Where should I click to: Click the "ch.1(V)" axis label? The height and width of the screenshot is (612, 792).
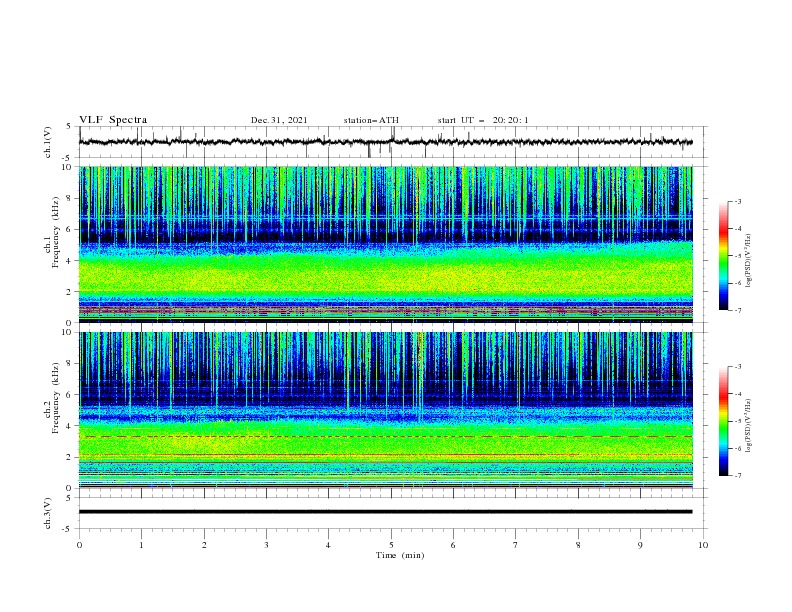(48, 142)
